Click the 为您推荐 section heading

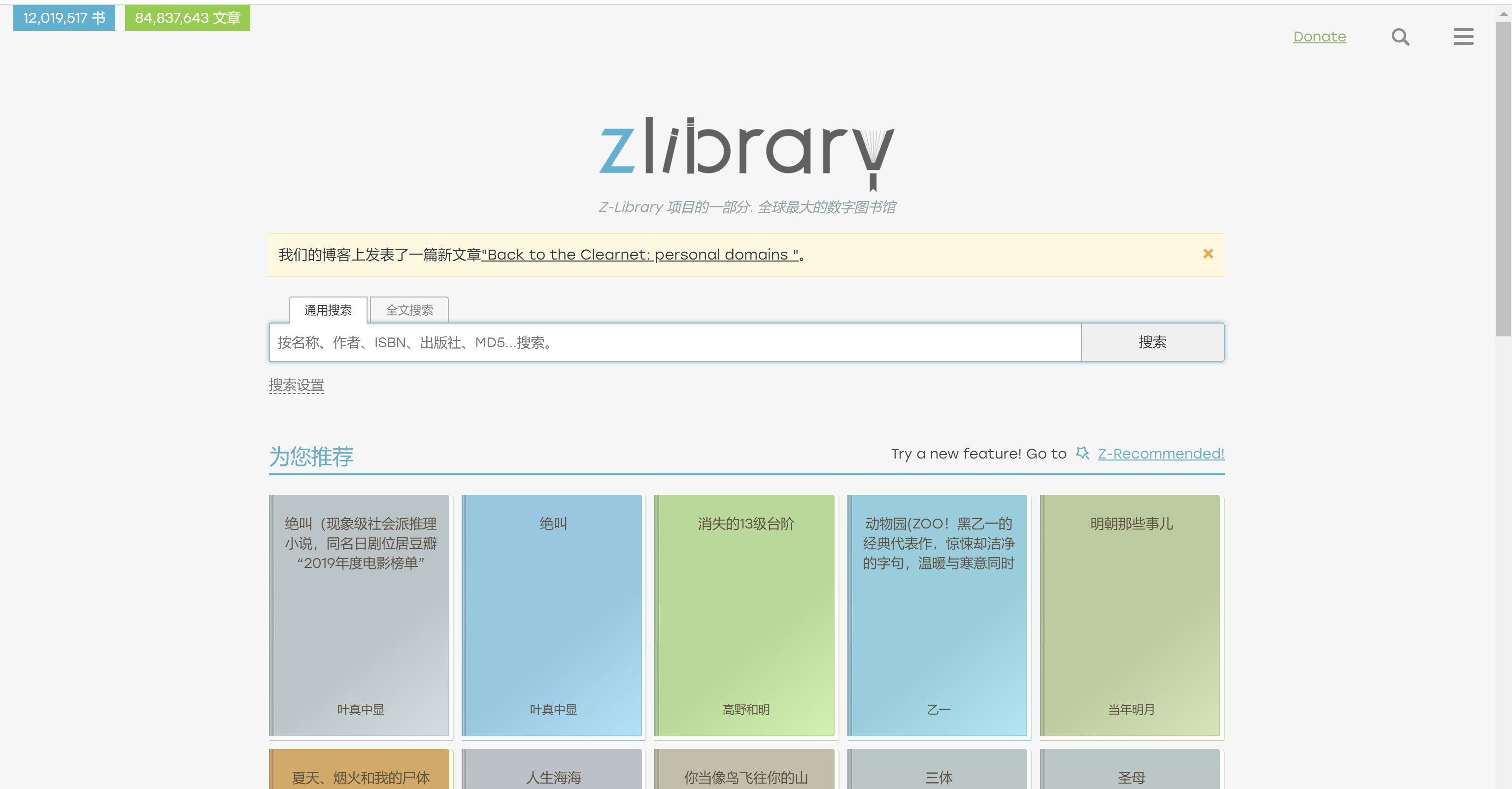click(311, 457)
